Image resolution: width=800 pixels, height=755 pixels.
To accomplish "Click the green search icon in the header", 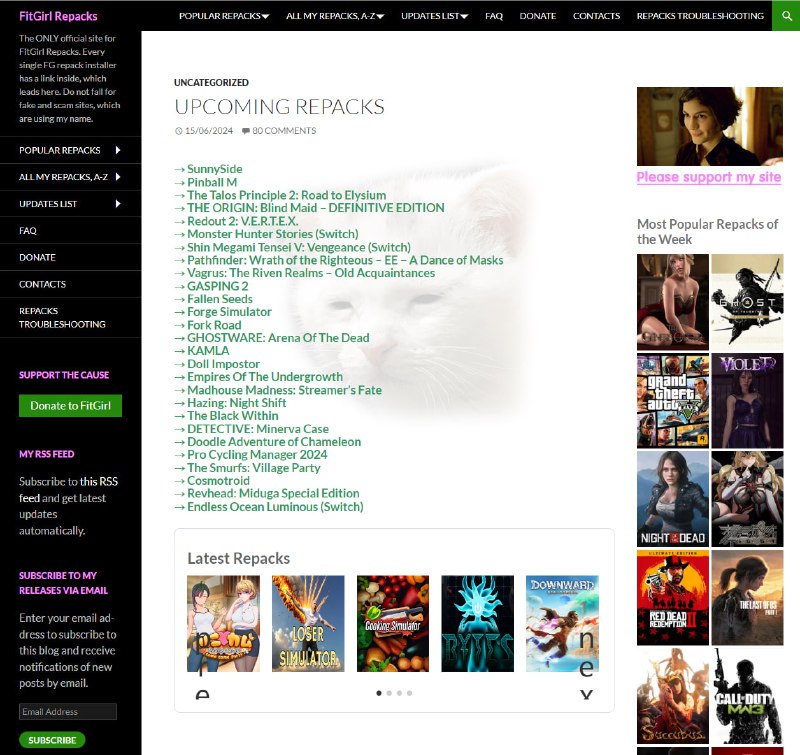I will coord(786,15).
